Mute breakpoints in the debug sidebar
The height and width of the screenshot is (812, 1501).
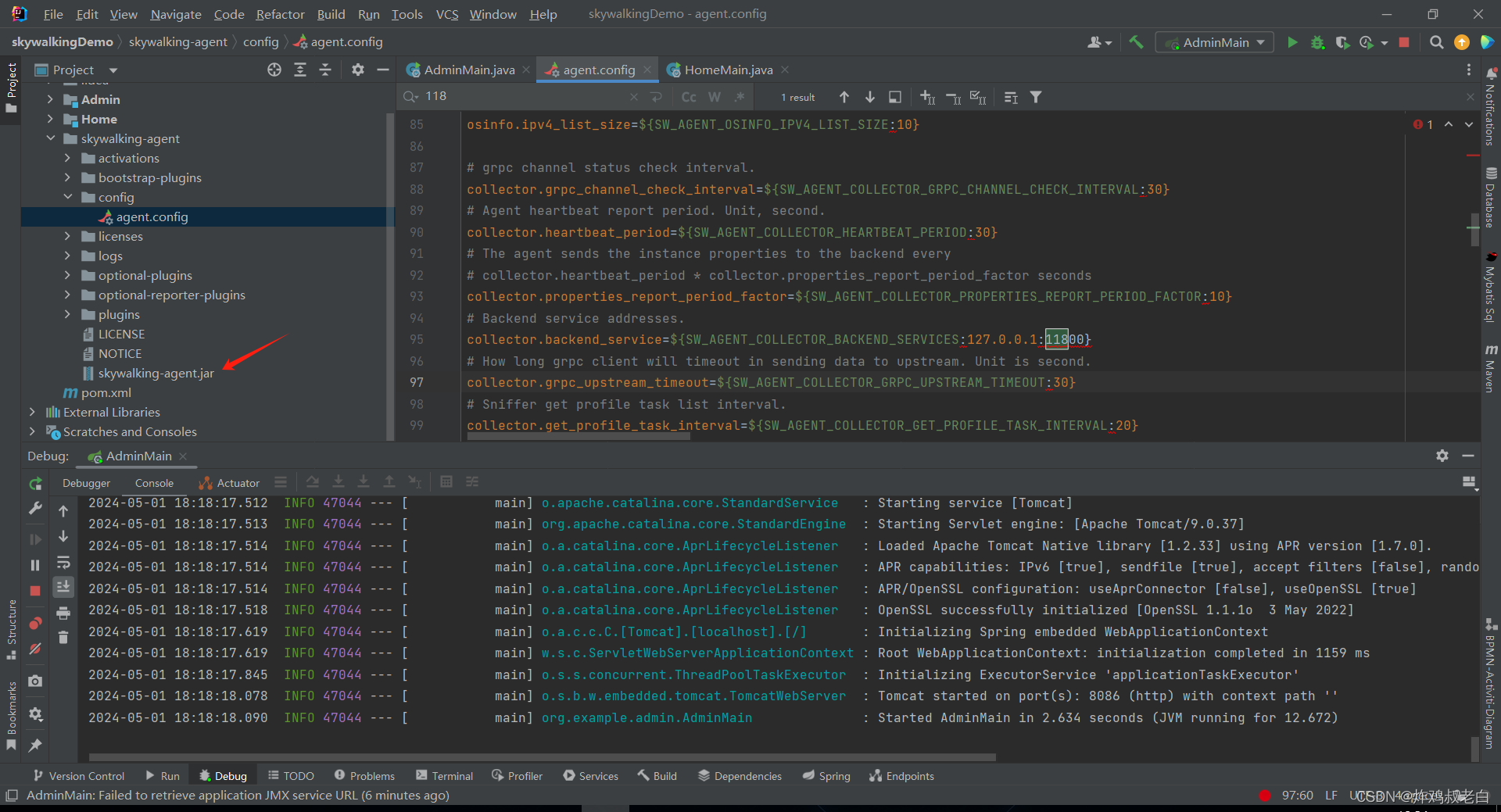[x=35, y=649]
